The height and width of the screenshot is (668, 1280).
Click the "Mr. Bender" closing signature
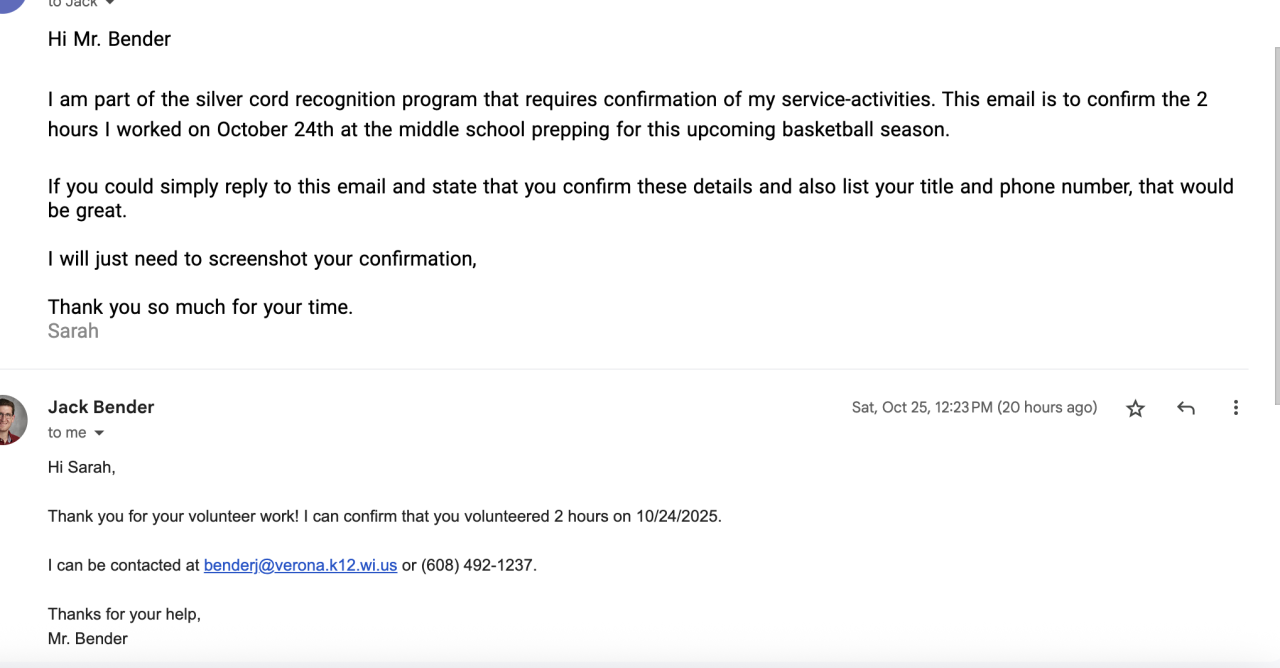point(88,638)
